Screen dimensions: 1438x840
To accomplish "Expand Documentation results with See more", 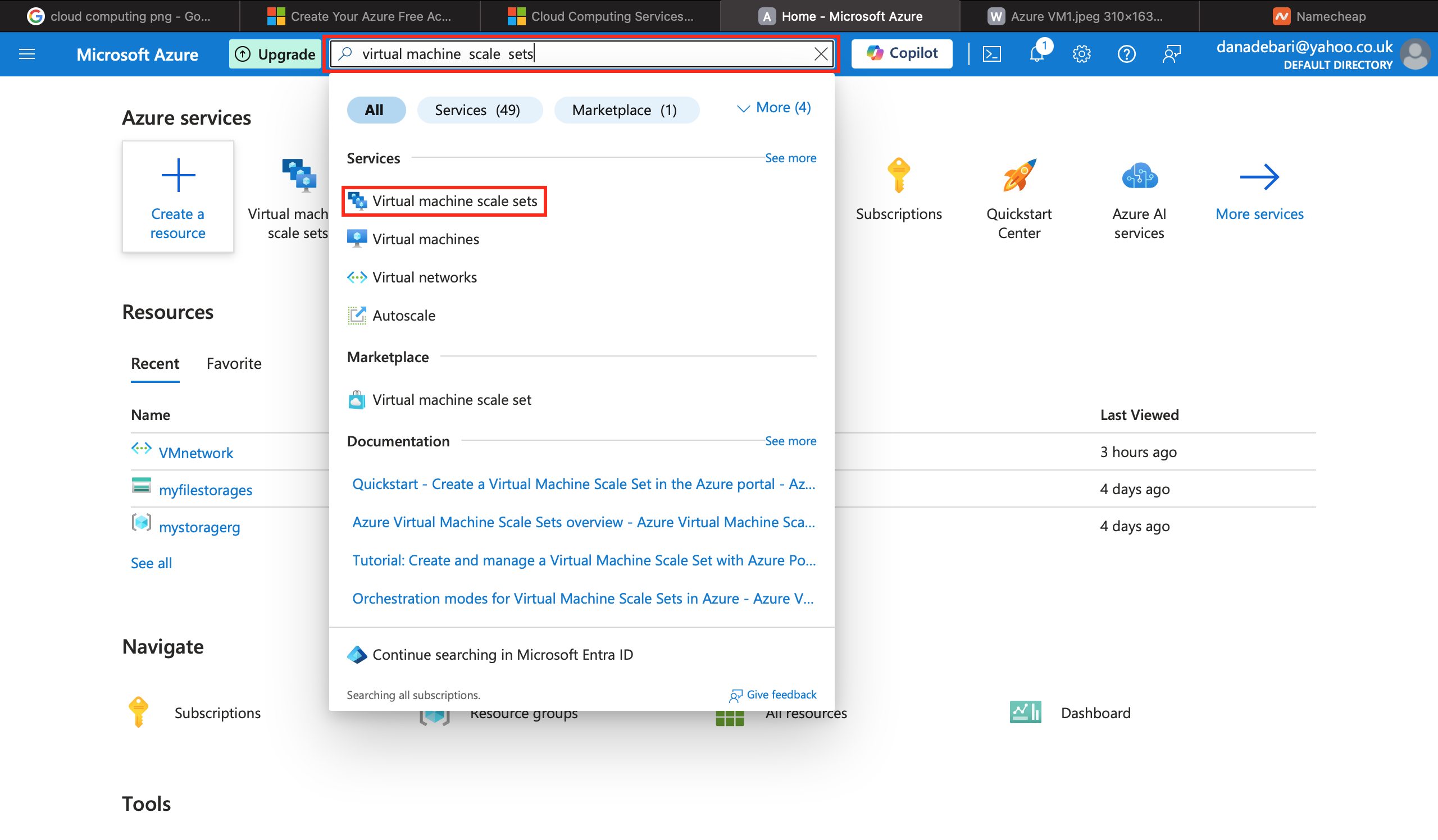I will (x=790, y=441).
